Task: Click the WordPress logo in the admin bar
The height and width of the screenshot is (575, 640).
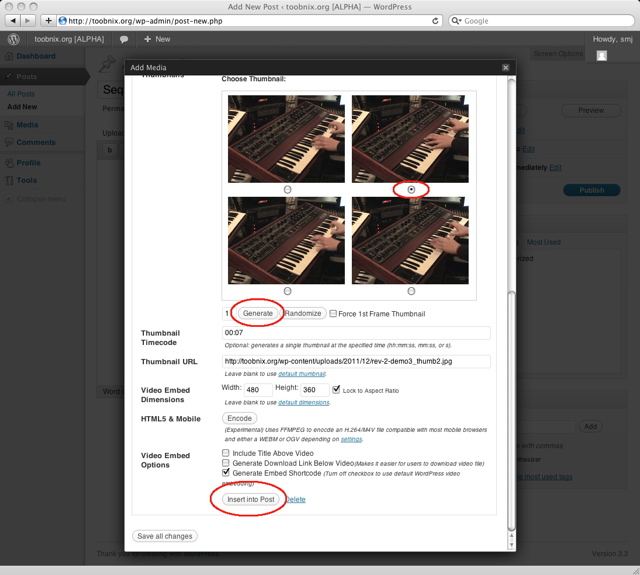Action: (x=13, y=39)
